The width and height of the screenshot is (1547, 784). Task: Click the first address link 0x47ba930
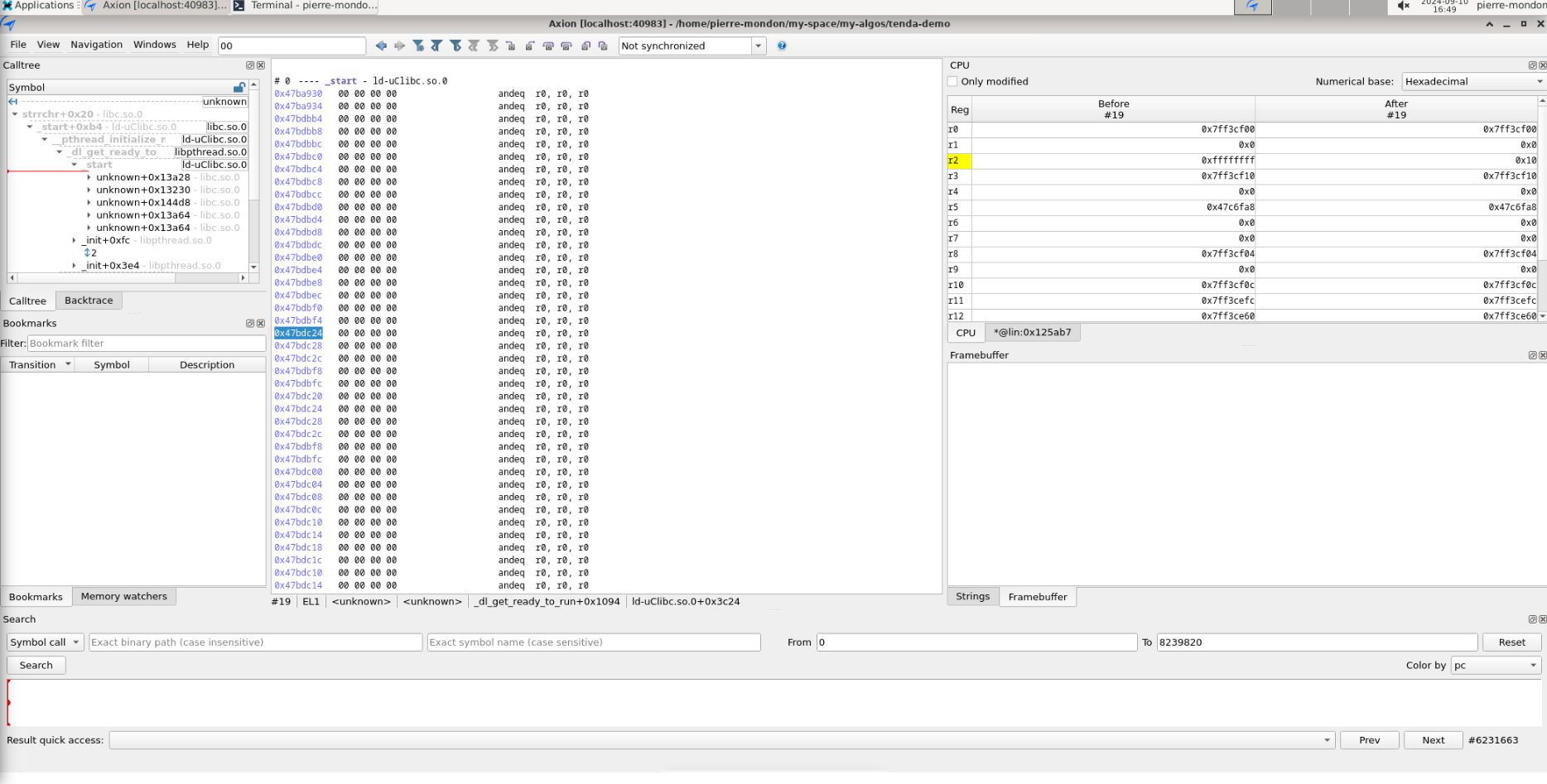click(298, 94)
